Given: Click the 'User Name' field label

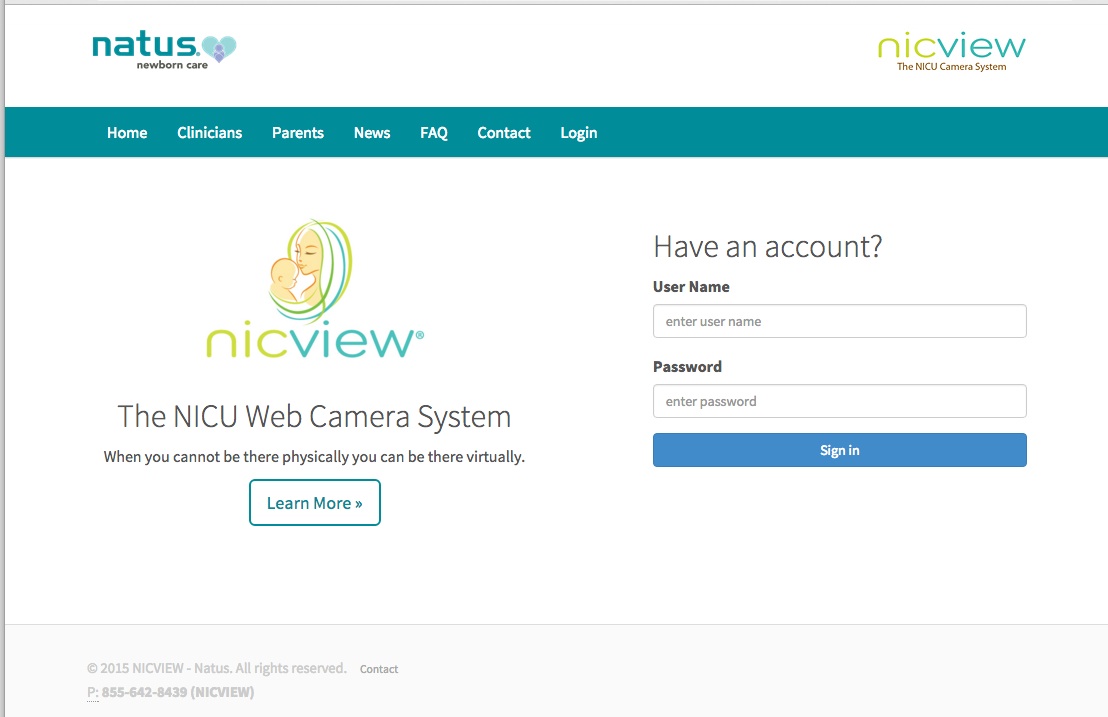Looking at the screenshot, I should point(691,287).
